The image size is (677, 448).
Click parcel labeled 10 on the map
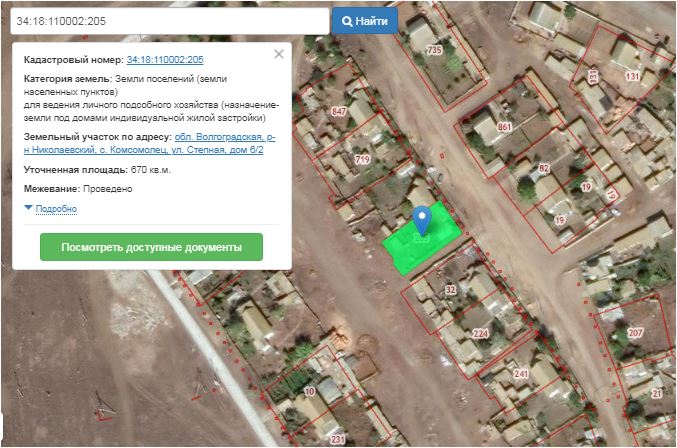coord(309,390)
